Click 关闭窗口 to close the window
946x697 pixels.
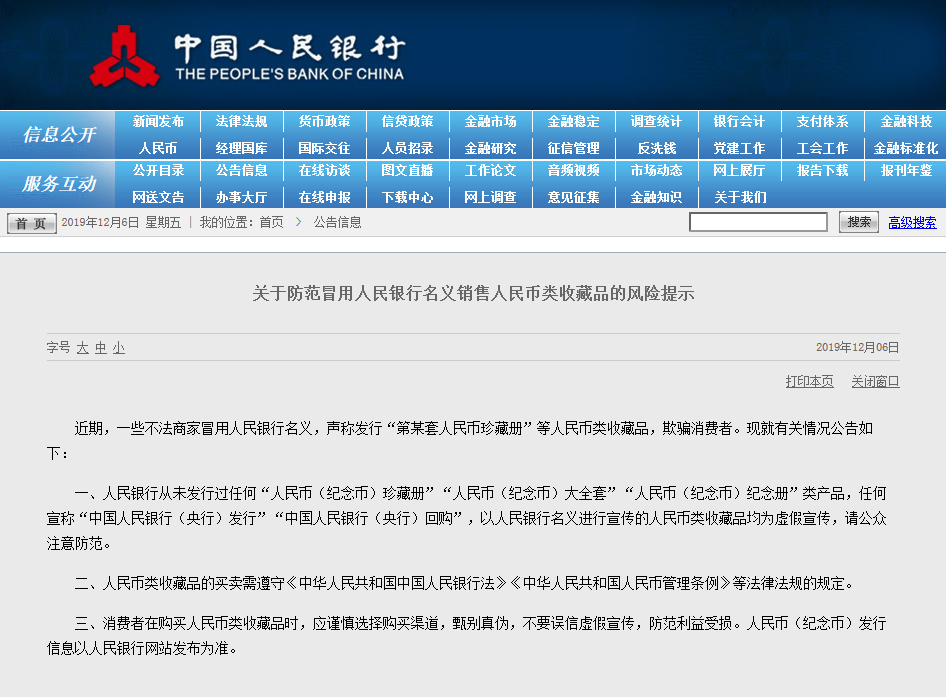(875, 381)
